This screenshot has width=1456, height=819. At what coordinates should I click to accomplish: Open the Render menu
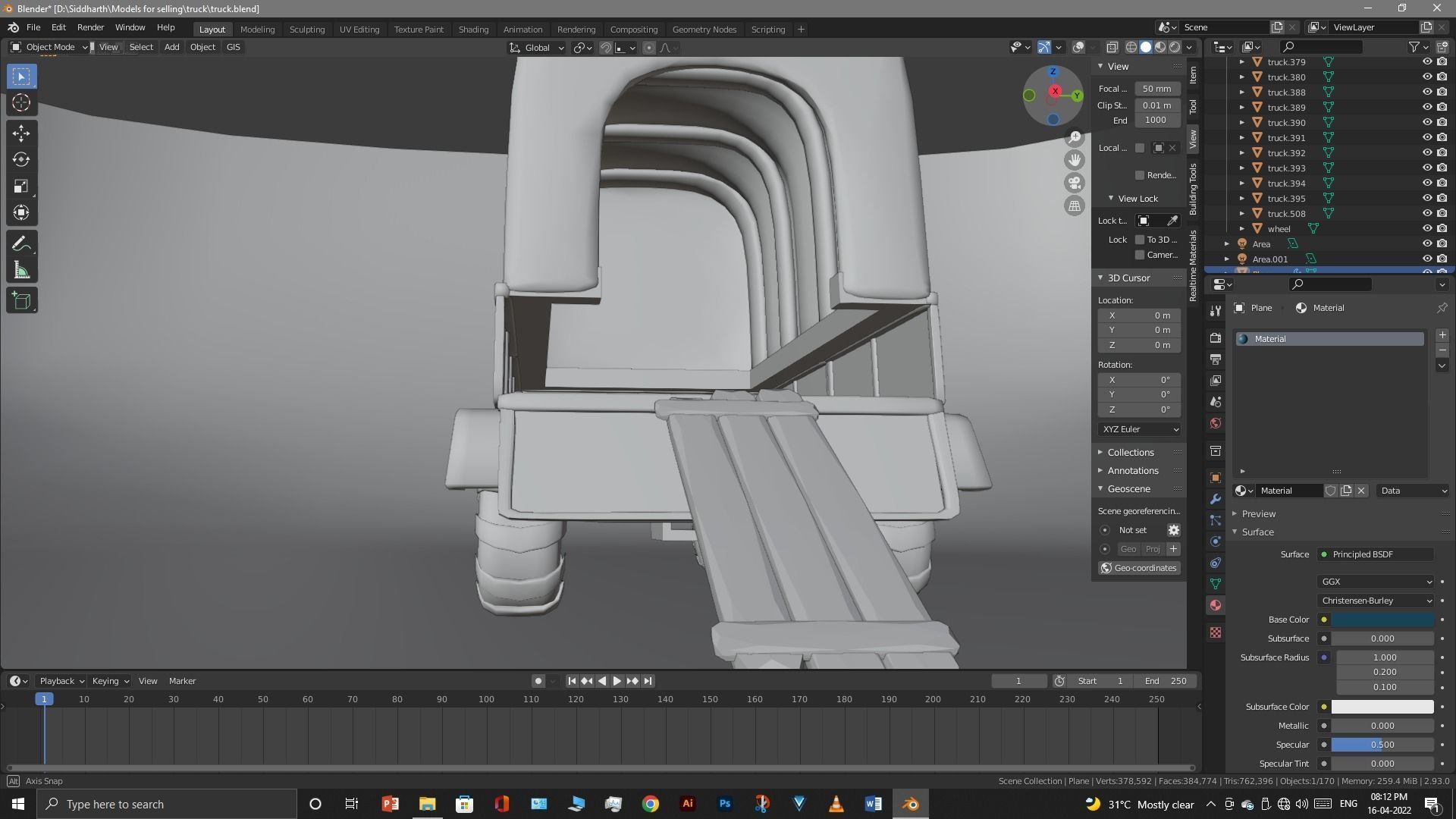[x=90, y=27]
